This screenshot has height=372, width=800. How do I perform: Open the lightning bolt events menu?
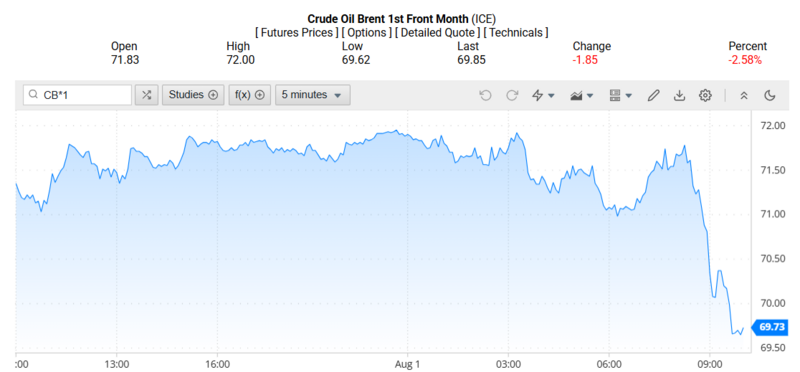pyautogui.click(x=543, y=95)
